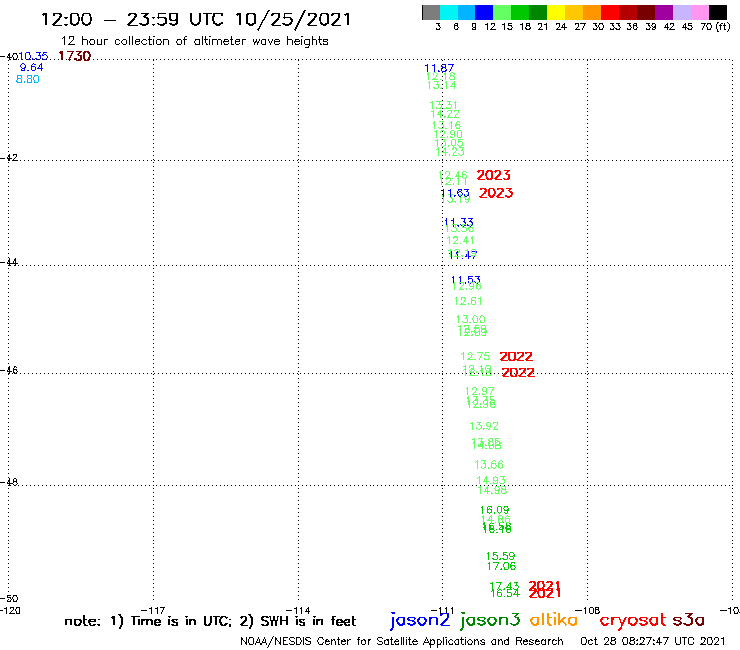
Task: Click the '-46' latitude axis label
Action: click(x=9, y=370)
